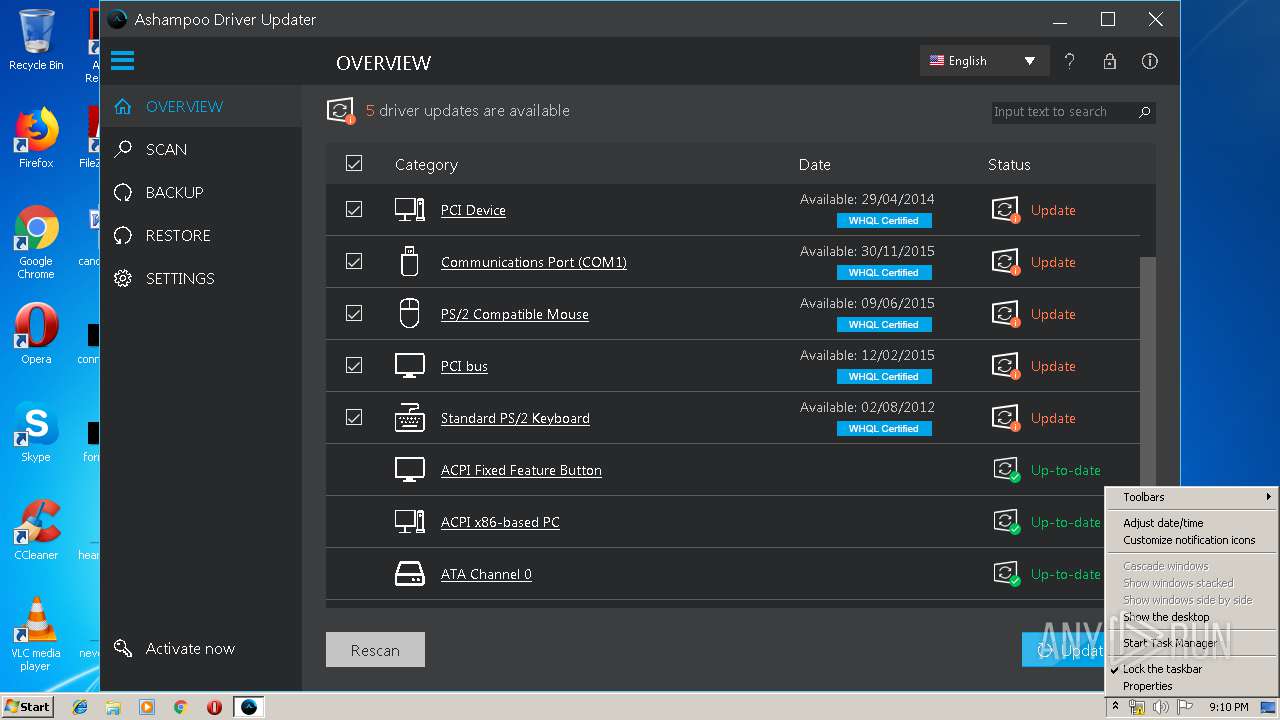Viewport: 1280px width, 720px height.
Task: Open Google Chrome desktop shortcut
Action: [x=36, y=241]
